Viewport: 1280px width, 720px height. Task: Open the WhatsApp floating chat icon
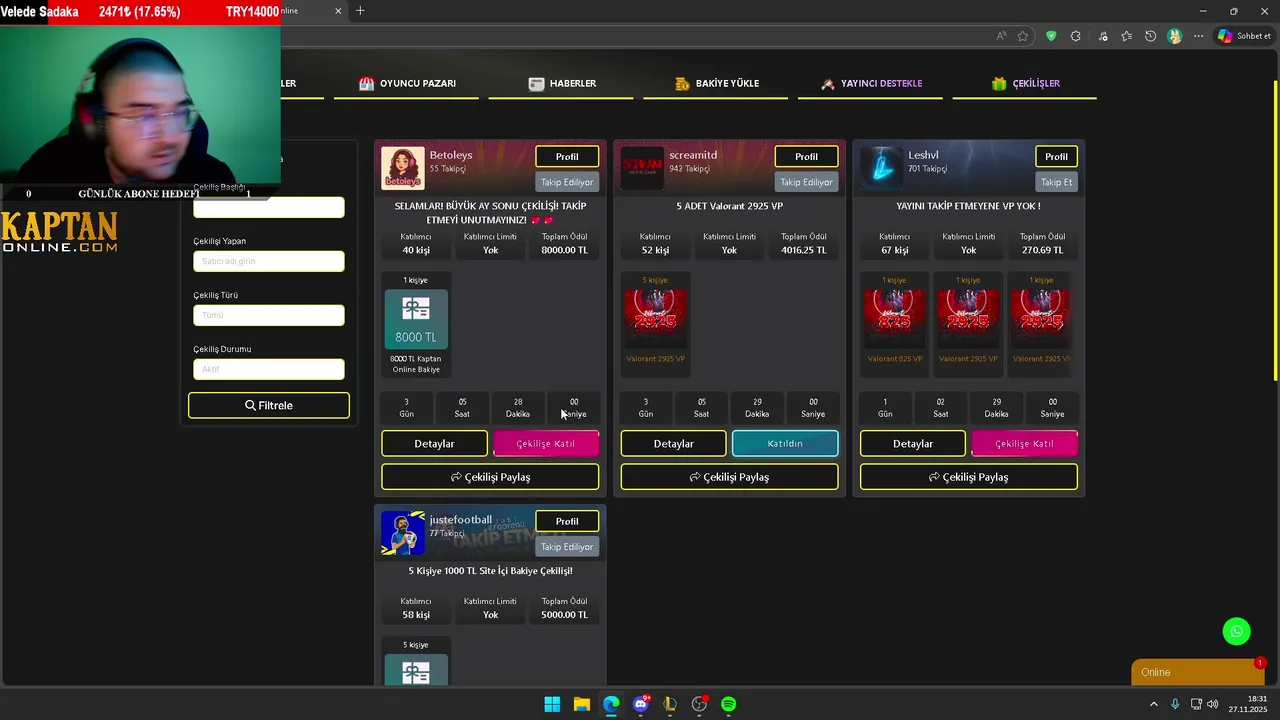[x=1237, y=631]
